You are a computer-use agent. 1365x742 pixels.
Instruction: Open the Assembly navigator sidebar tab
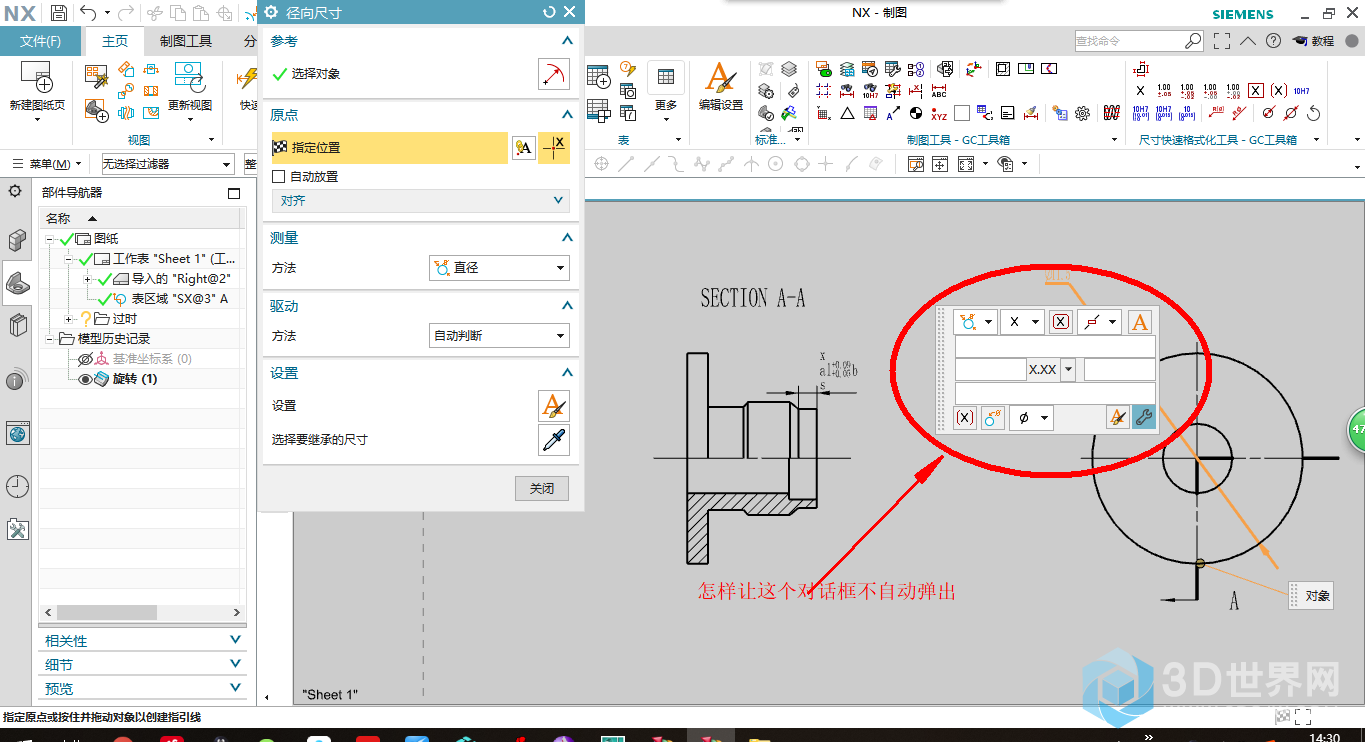pyautogui.click(x=17, y=240)
